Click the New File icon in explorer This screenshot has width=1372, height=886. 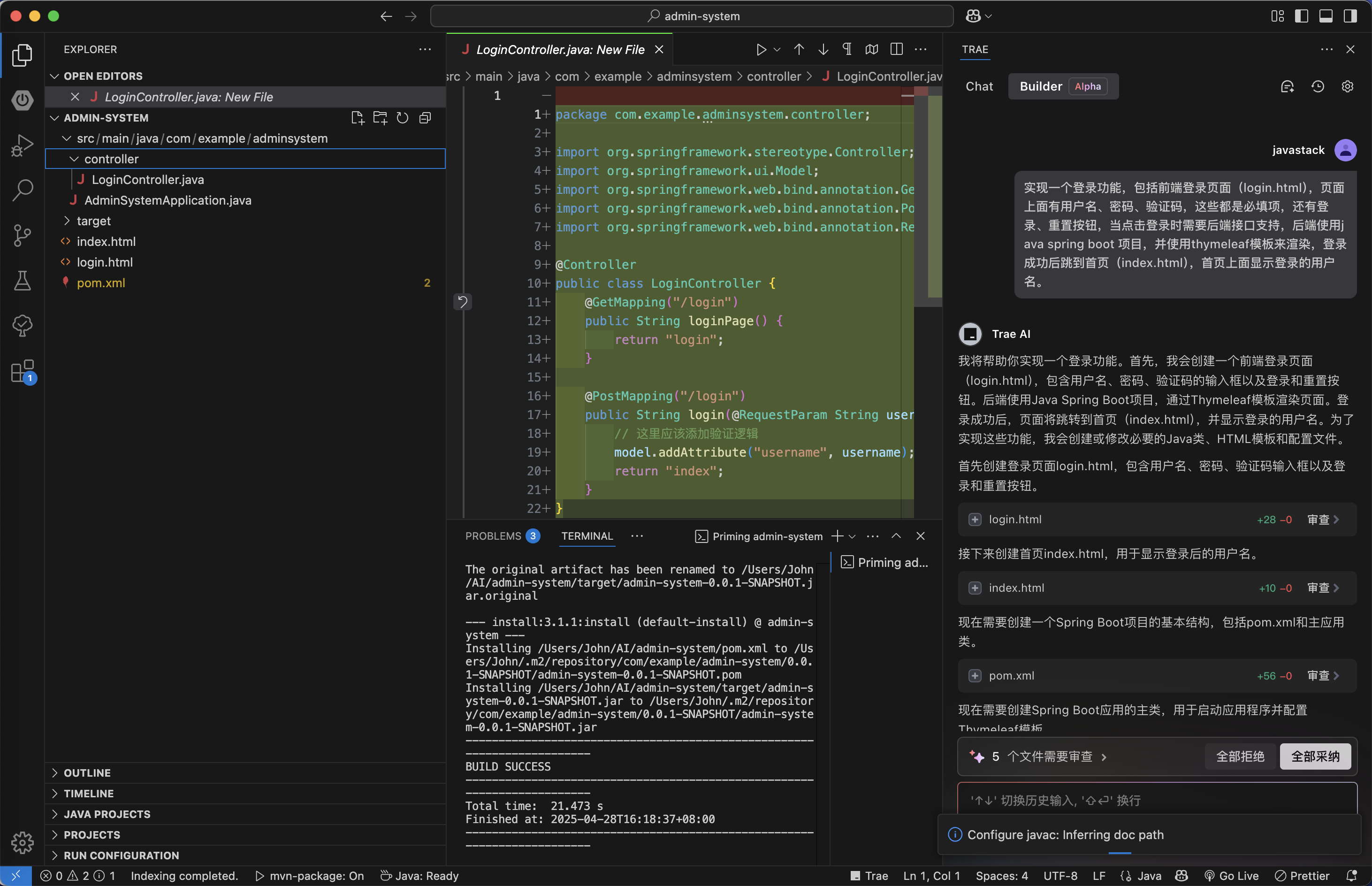point(357,118)
